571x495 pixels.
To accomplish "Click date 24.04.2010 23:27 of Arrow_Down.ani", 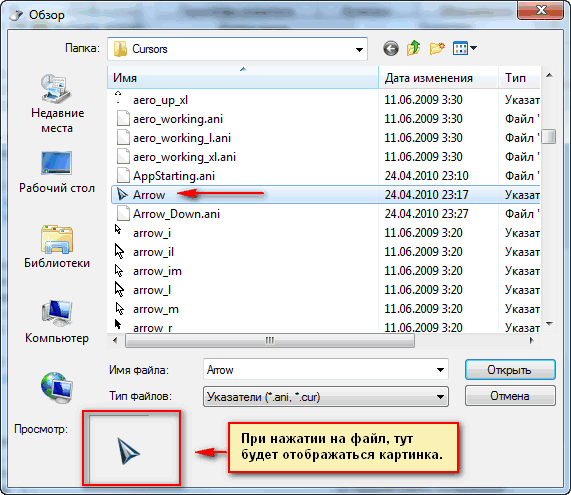I will [x=426, y=214].
